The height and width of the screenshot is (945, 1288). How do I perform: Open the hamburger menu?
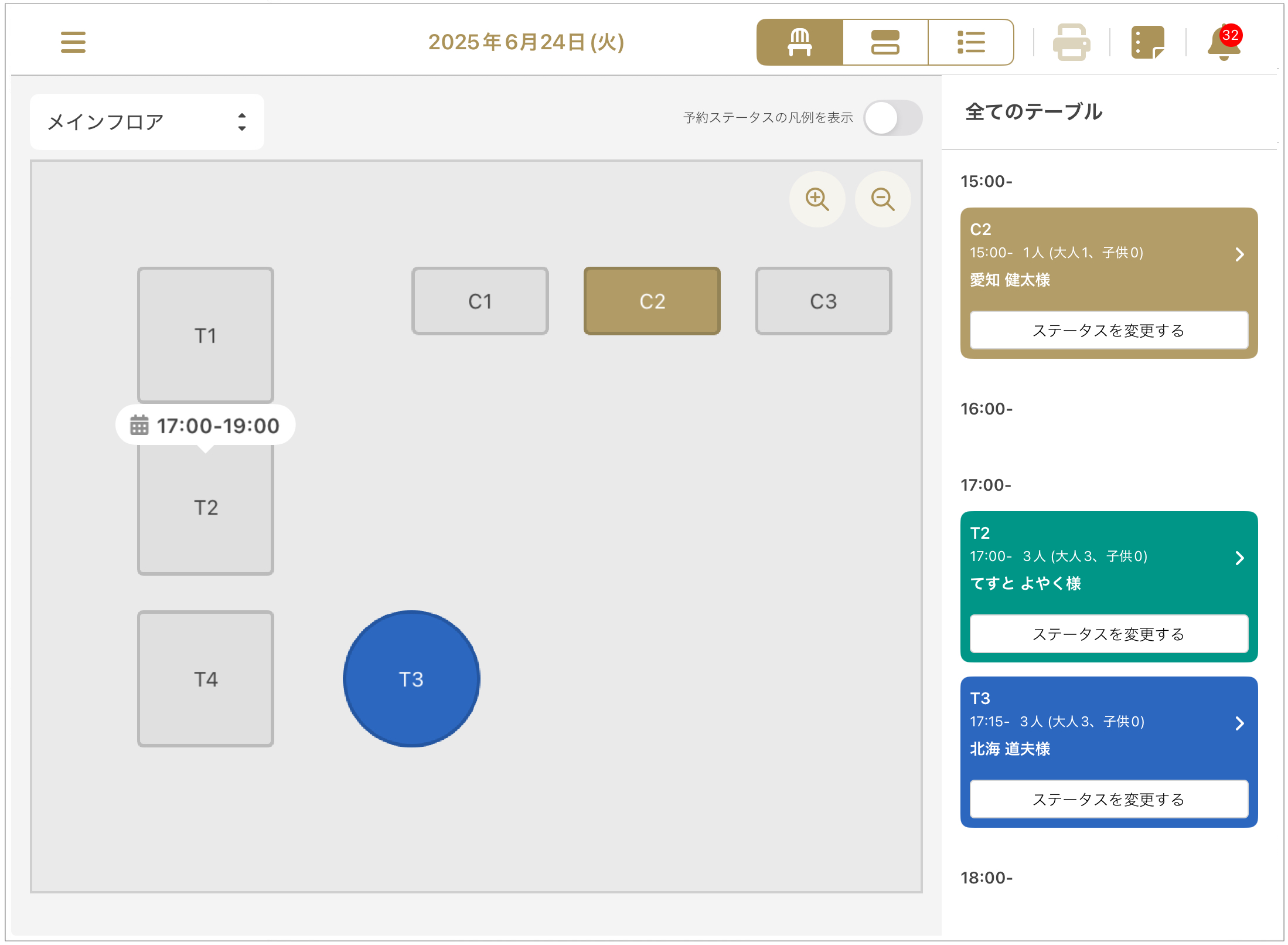(x=73, y=42)
